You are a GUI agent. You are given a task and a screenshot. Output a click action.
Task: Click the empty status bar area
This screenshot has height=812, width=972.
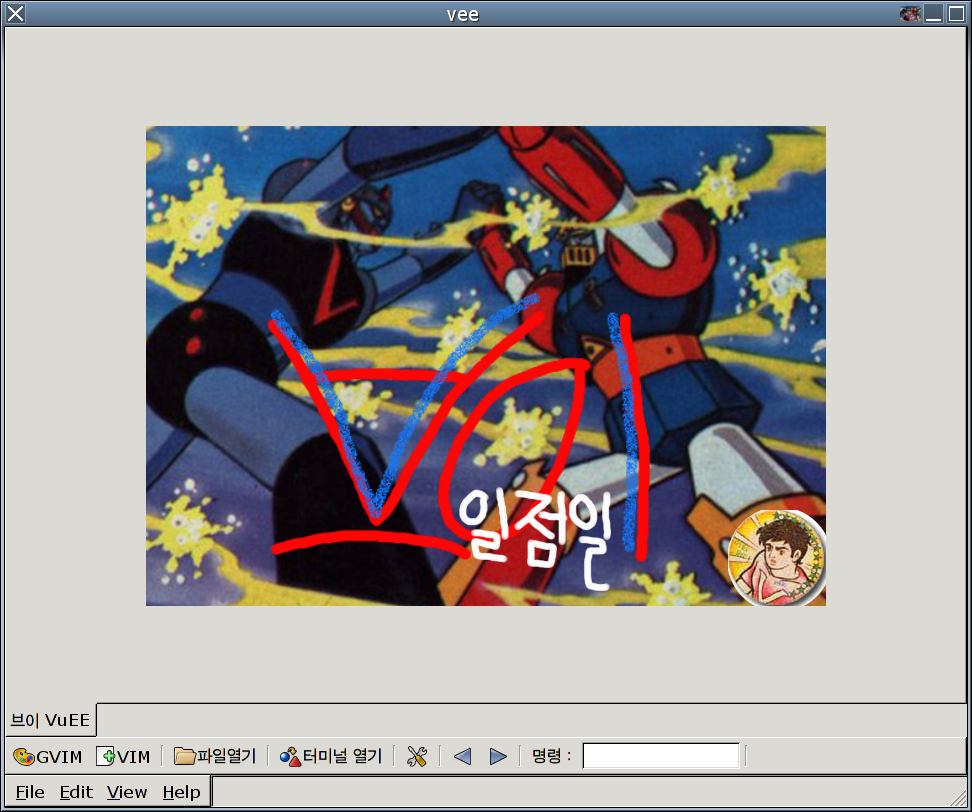click(x=588, y=792)
